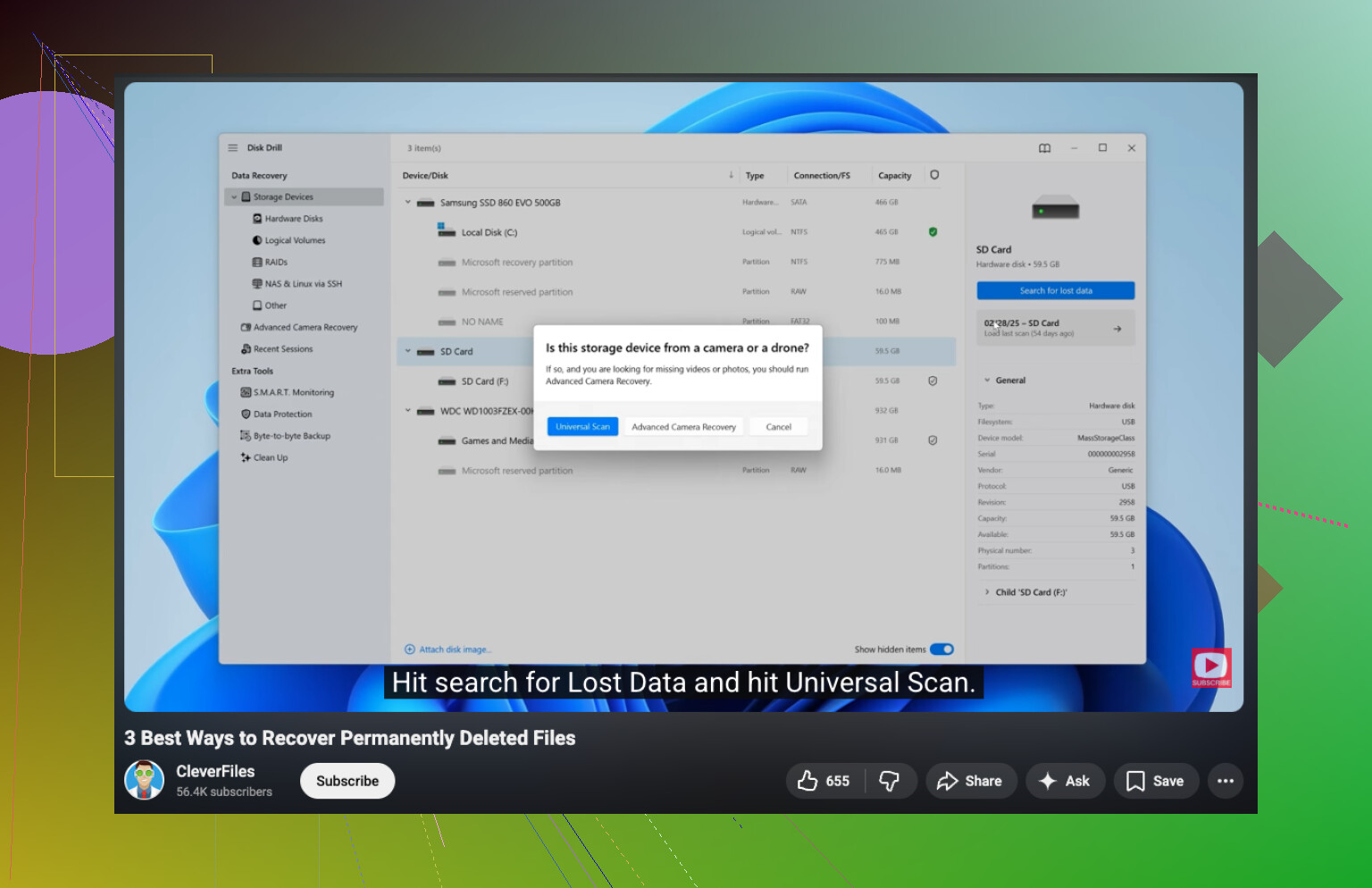Click the Data Protection shield icon in sidebar
1372x888 pixels.
[x=246, y=415]
